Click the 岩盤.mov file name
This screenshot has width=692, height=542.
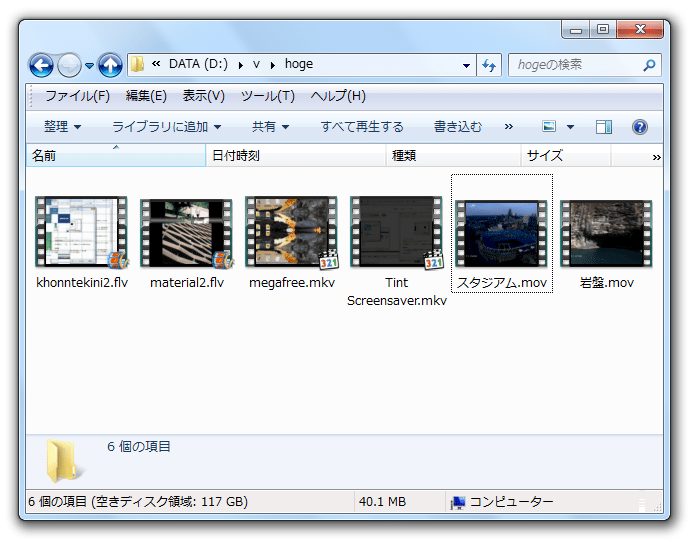pyautogui.click(x=606, y=282)
